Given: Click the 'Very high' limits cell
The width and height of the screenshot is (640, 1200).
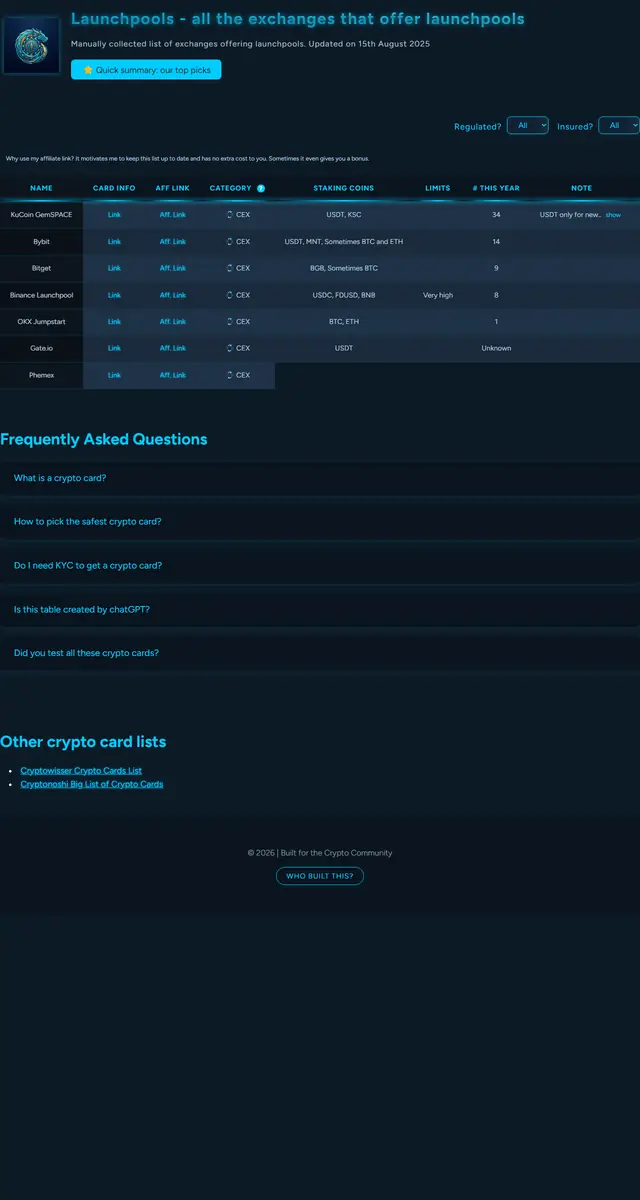Looking at the screenshot, I should point(438,295).
